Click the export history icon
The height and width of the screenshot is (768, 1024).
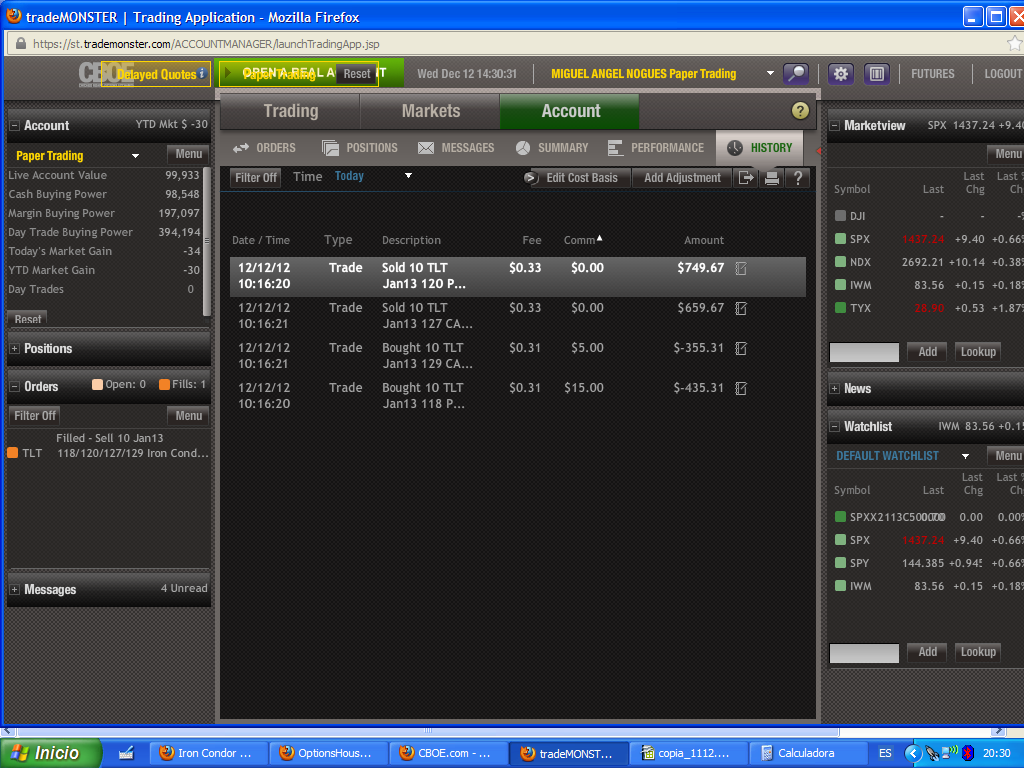[x=746, y=178]
